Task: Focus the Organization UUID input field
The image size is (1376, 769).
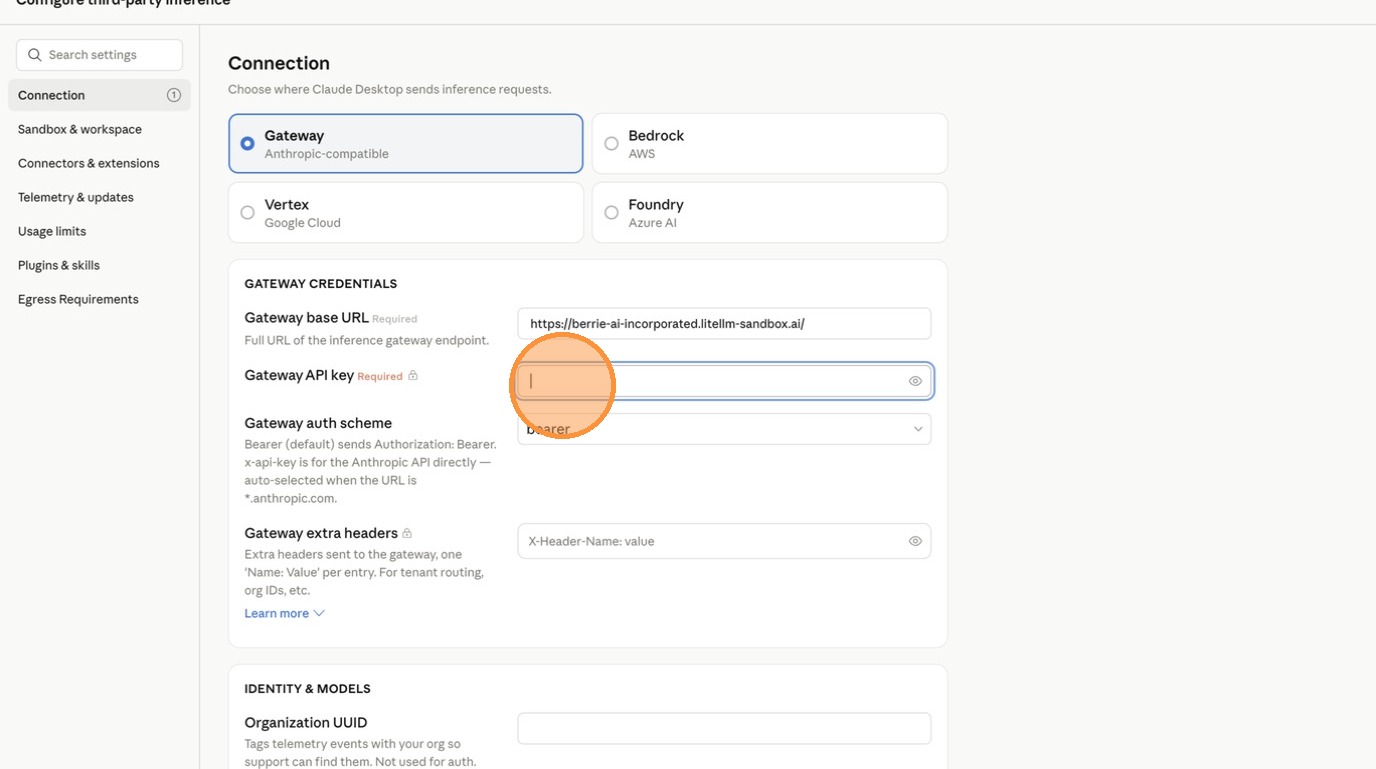Action: (x=724, y=728)
